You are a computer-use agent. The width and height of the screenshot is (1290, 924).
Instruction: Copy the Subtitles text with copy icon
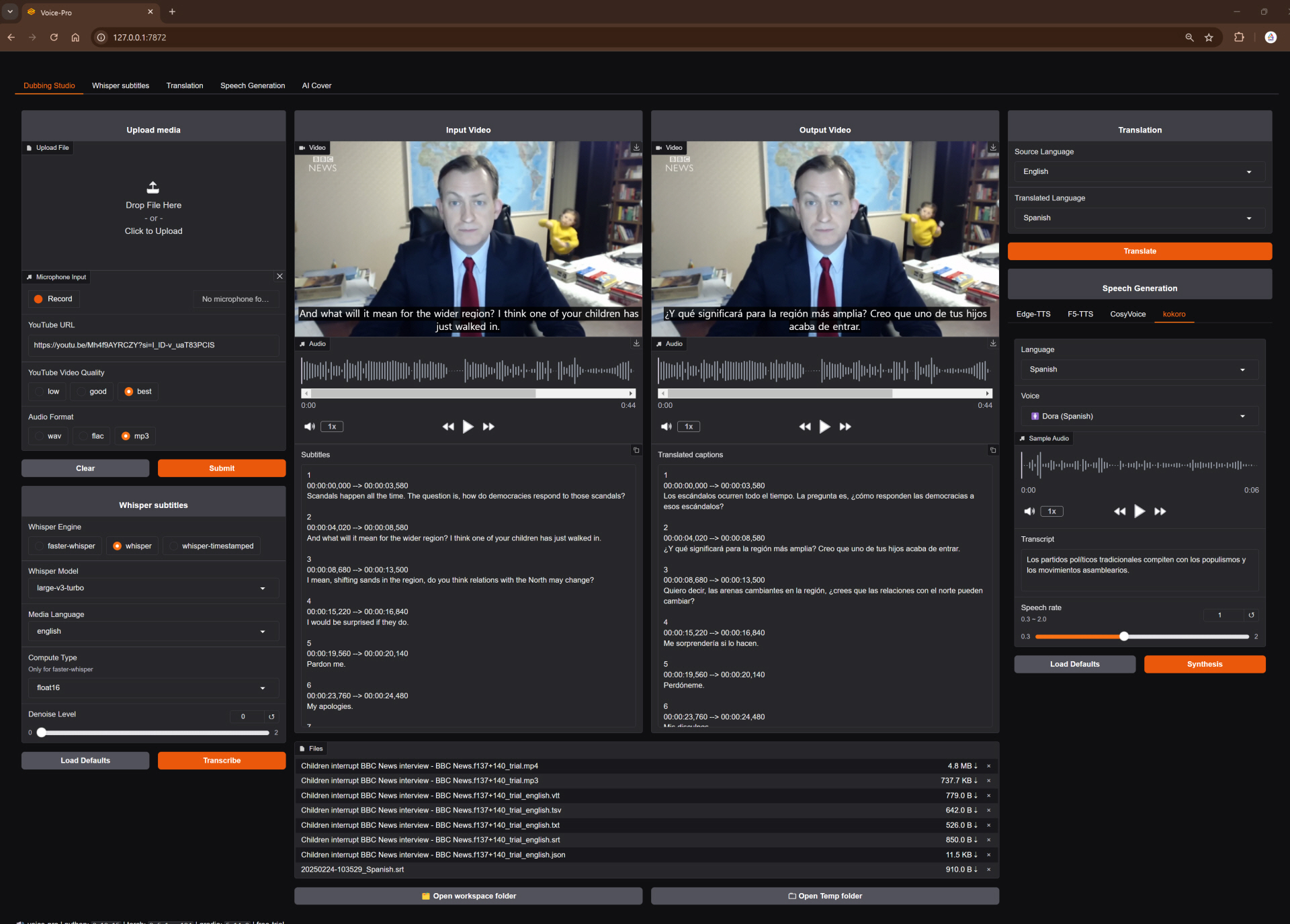pyautogui.click(x=636, y=450)
